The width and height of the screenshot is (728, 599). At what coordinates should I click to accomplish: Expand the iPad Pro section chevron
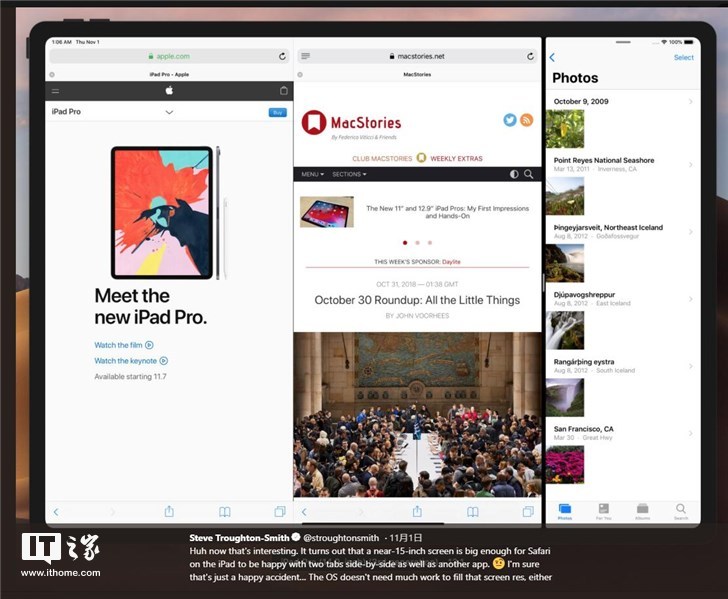click(x=169, y=112)
